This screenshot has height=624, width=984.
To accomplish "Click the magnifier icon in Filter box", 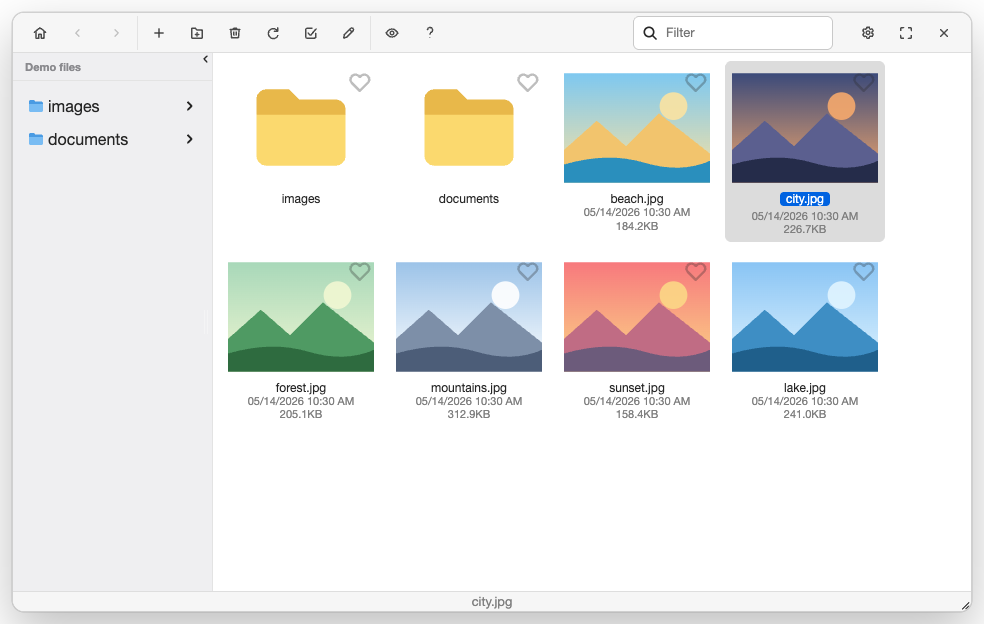I will [x=650, y=33].
